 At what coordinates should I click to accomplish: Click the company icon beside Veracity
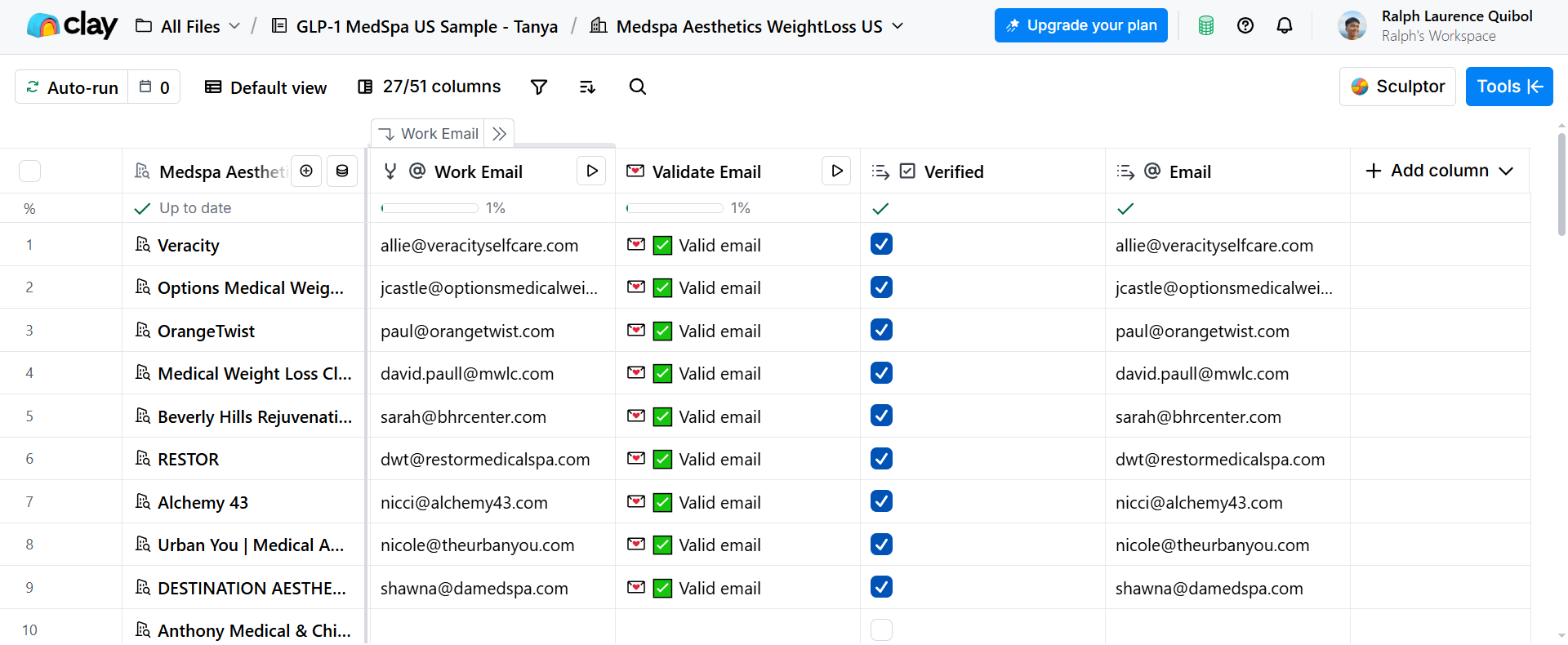pyautogui.click(x=143, y=244)
